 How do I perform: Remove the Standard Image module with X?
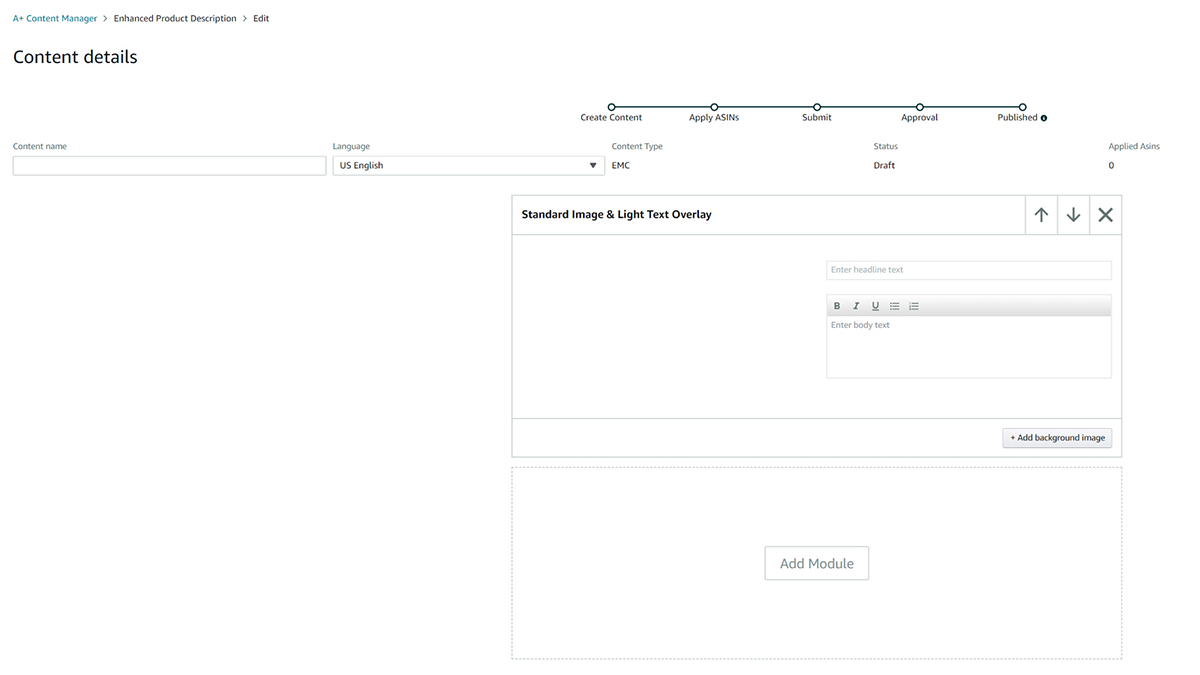click(1105, 215)
